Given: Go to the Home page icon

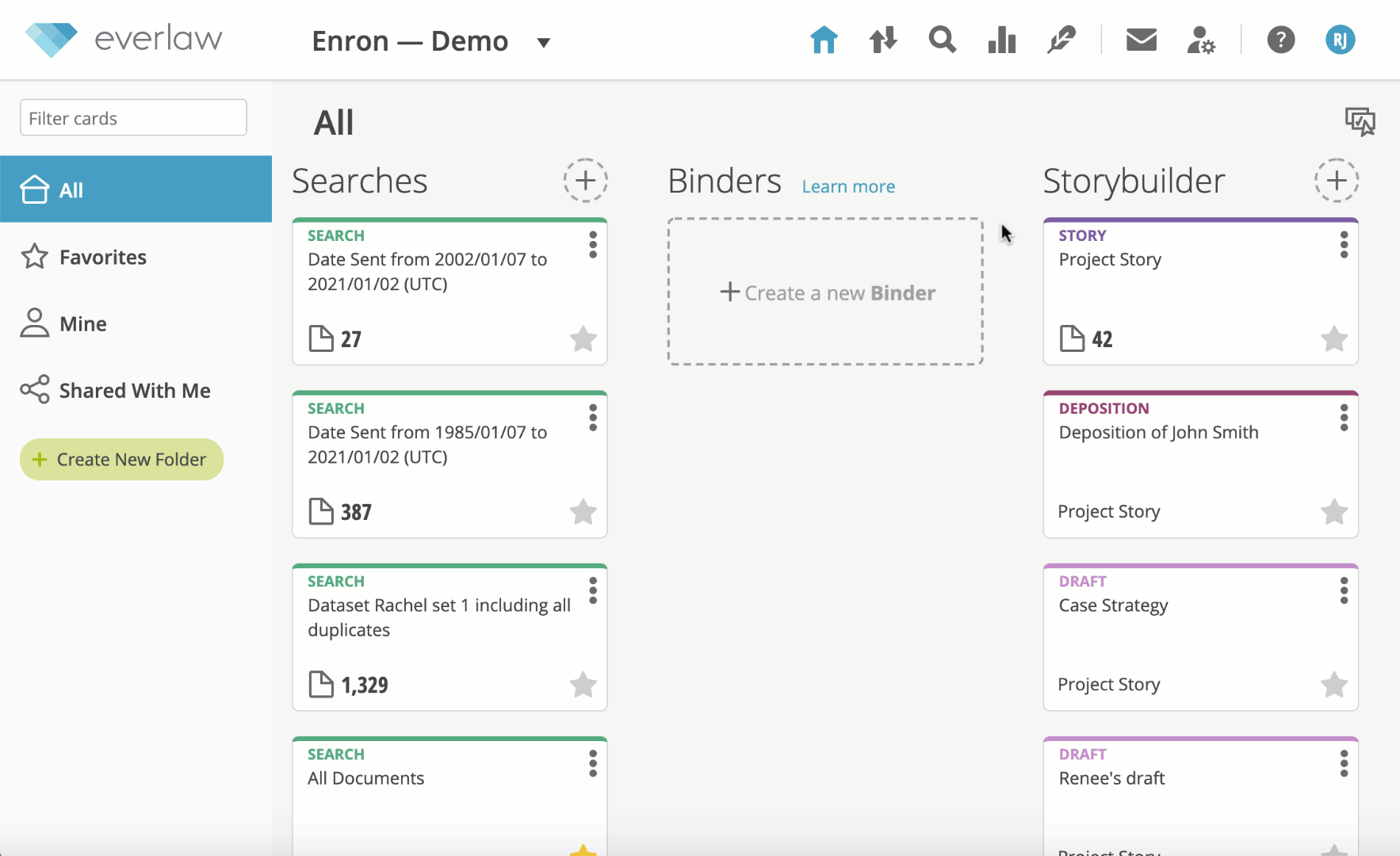Looking at the screenshot, I should click(x=824, y=40).
